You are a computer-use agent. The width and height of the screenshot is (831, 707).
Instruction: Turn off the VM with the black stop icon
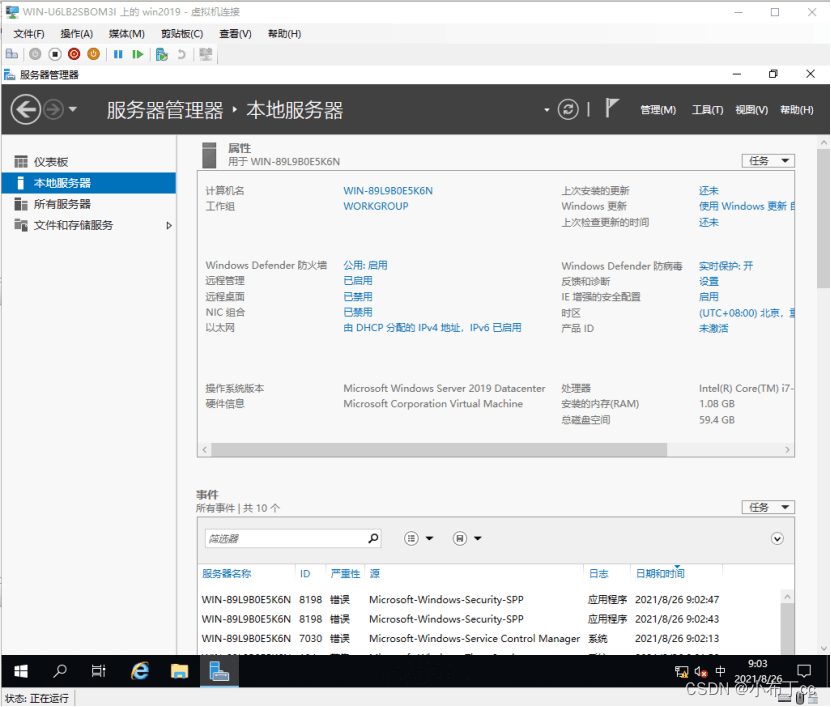55,54
